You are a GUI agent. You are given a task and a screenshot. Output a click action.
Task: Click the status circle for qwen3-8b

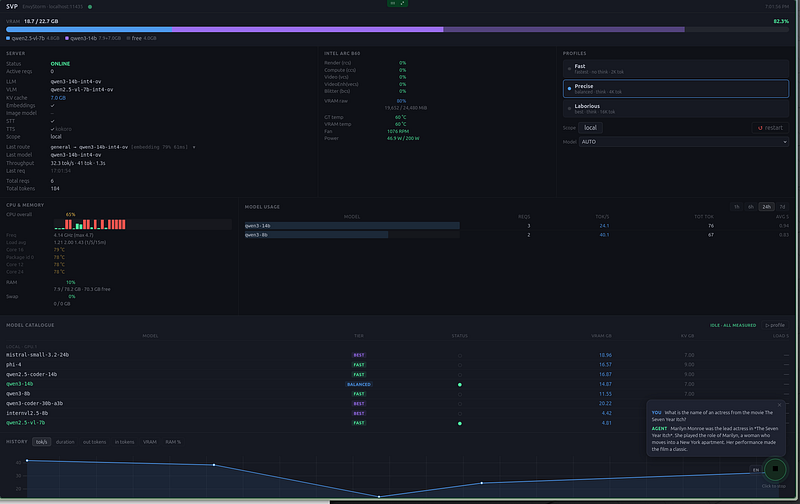point(460,394)
